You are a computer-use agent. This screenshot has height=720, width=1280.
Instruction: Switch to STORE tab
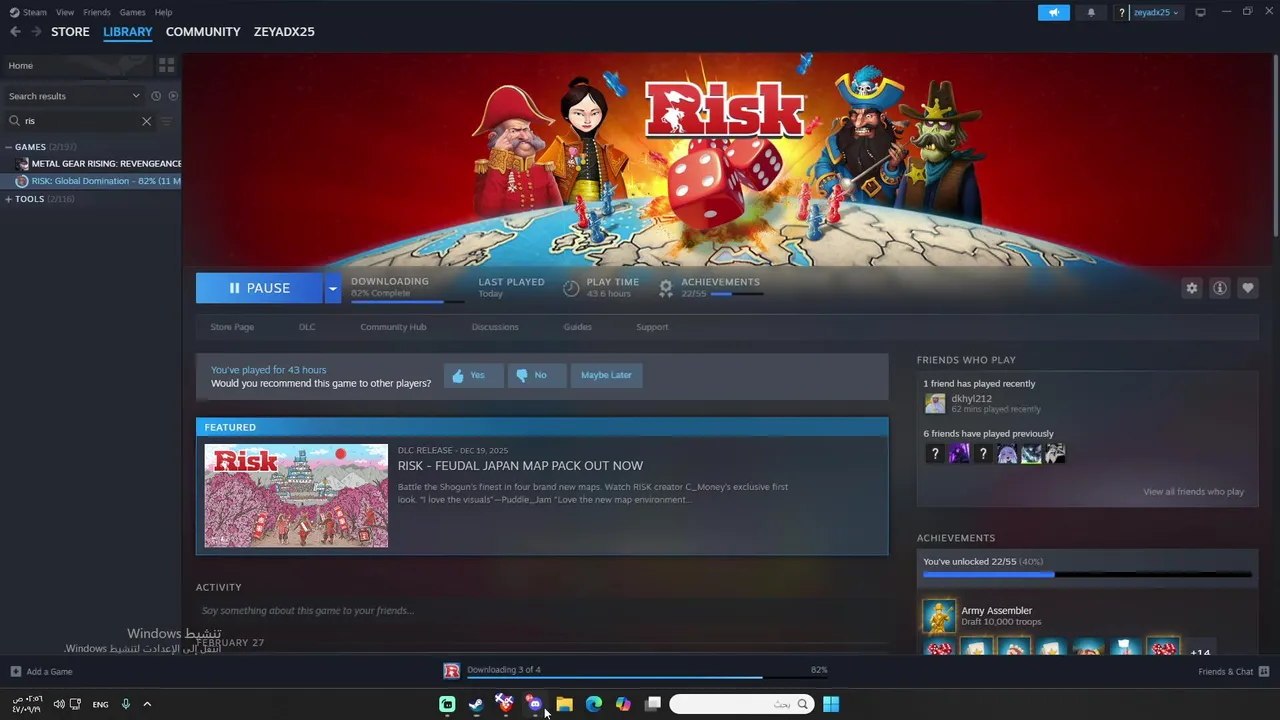click(x=70, y=32)
